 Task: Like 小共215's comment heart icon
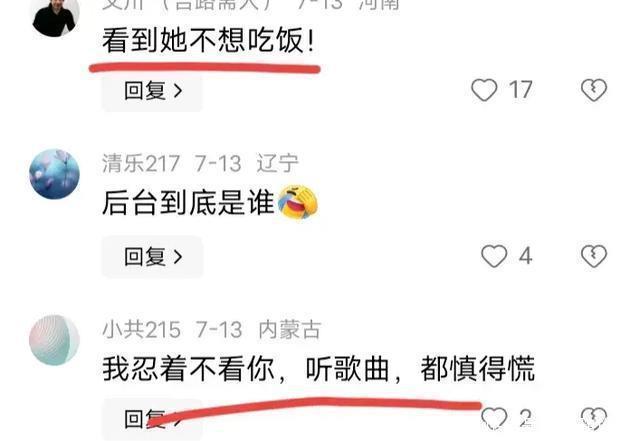494,419
